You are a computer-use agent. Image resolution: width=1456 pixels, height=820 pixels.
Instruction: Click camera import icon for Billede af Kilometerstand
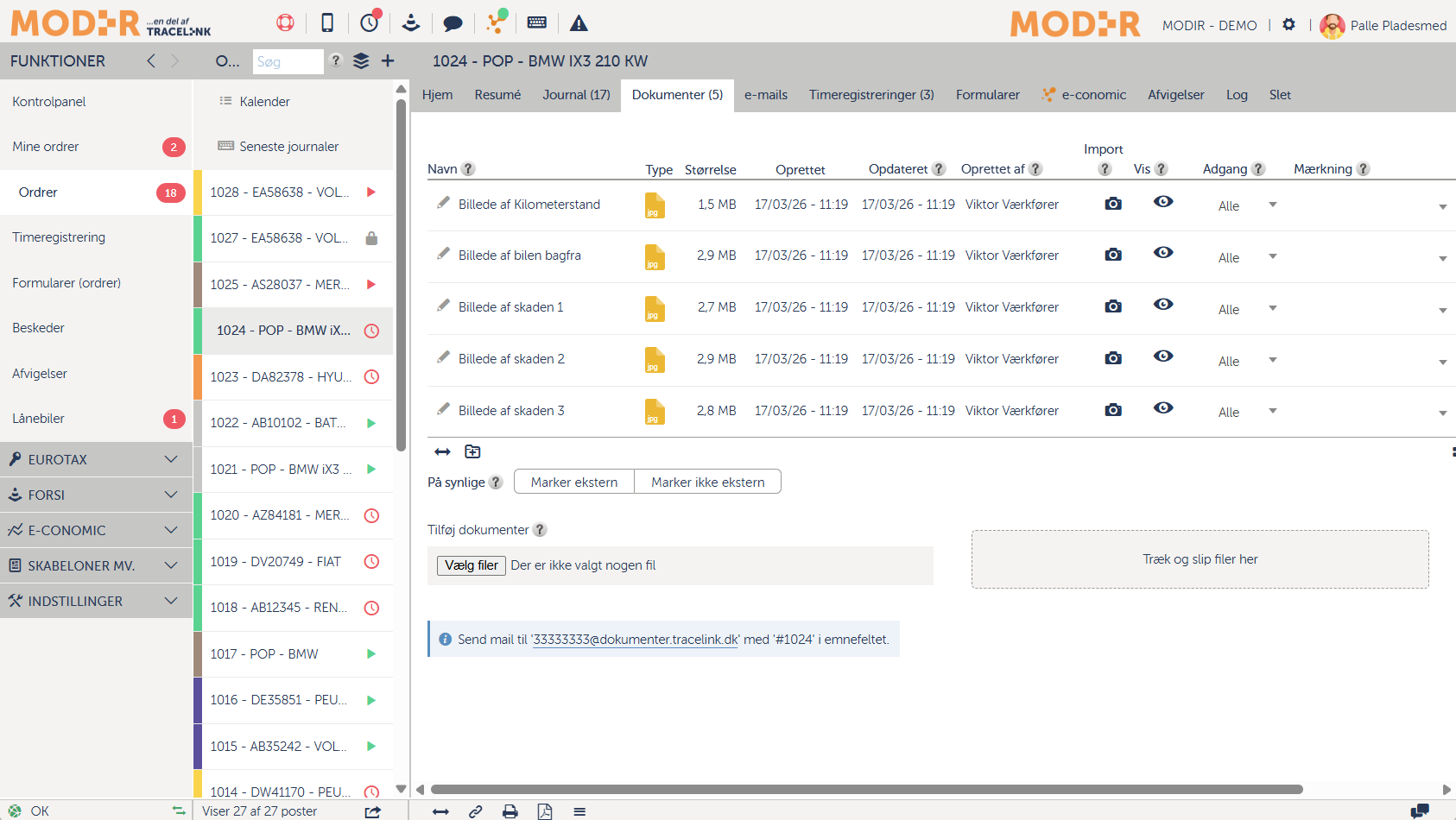tap(1113, 204)
